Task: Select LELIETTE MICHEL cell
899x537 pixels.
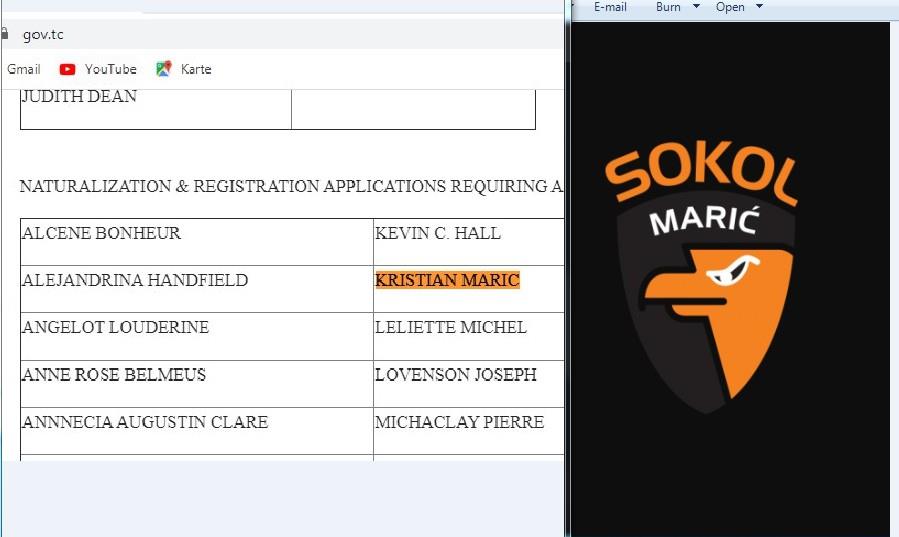Action: point(469,336)
